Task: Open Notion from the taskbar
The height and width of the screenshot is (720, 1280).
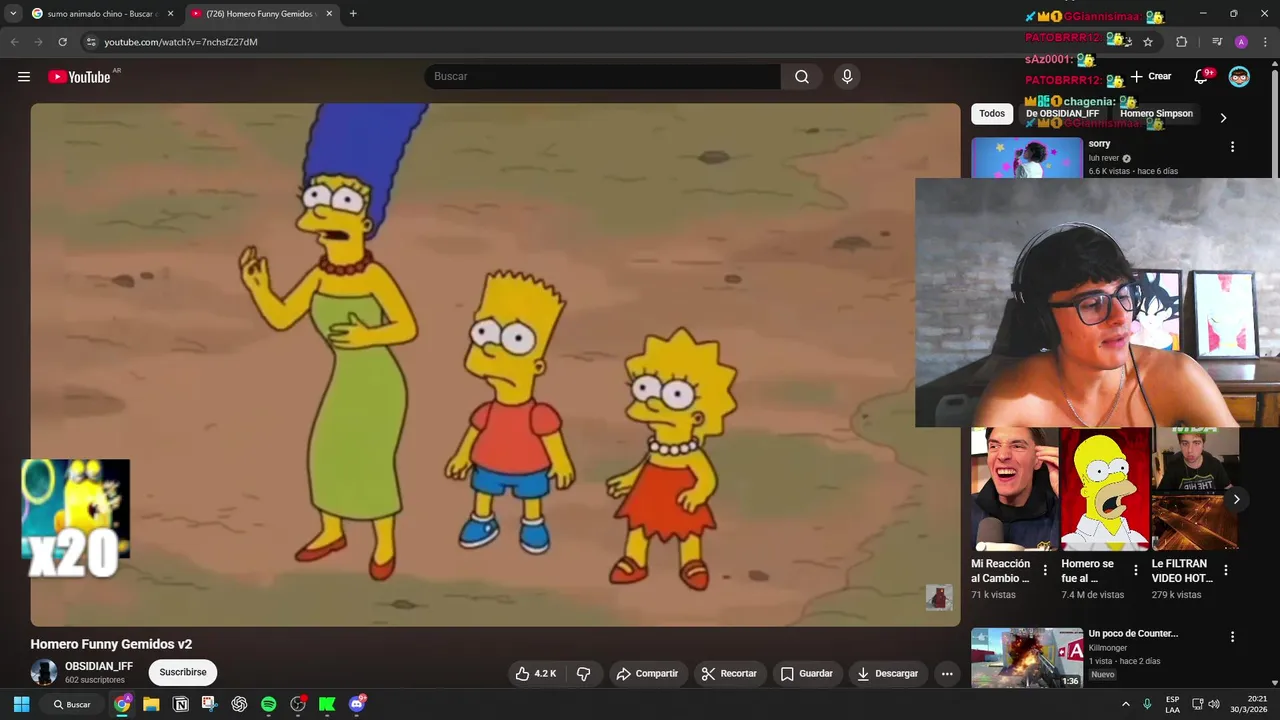Action: point(181,704)
